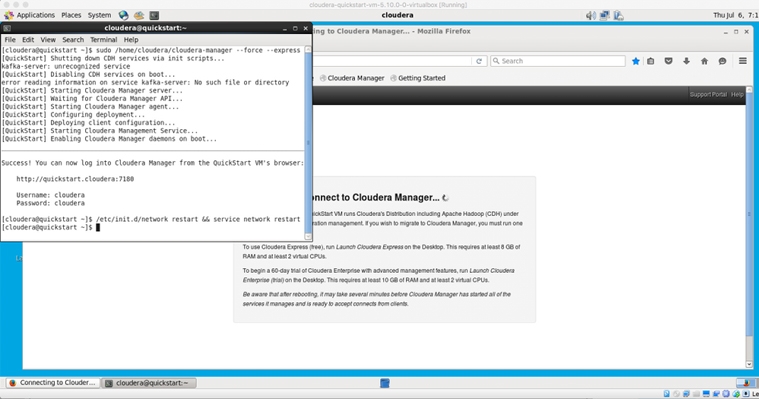Open the Pocket icon in Firefox toolbar
Image resolution: width=759 pixels, height=399 pixels.
point(668,61)
